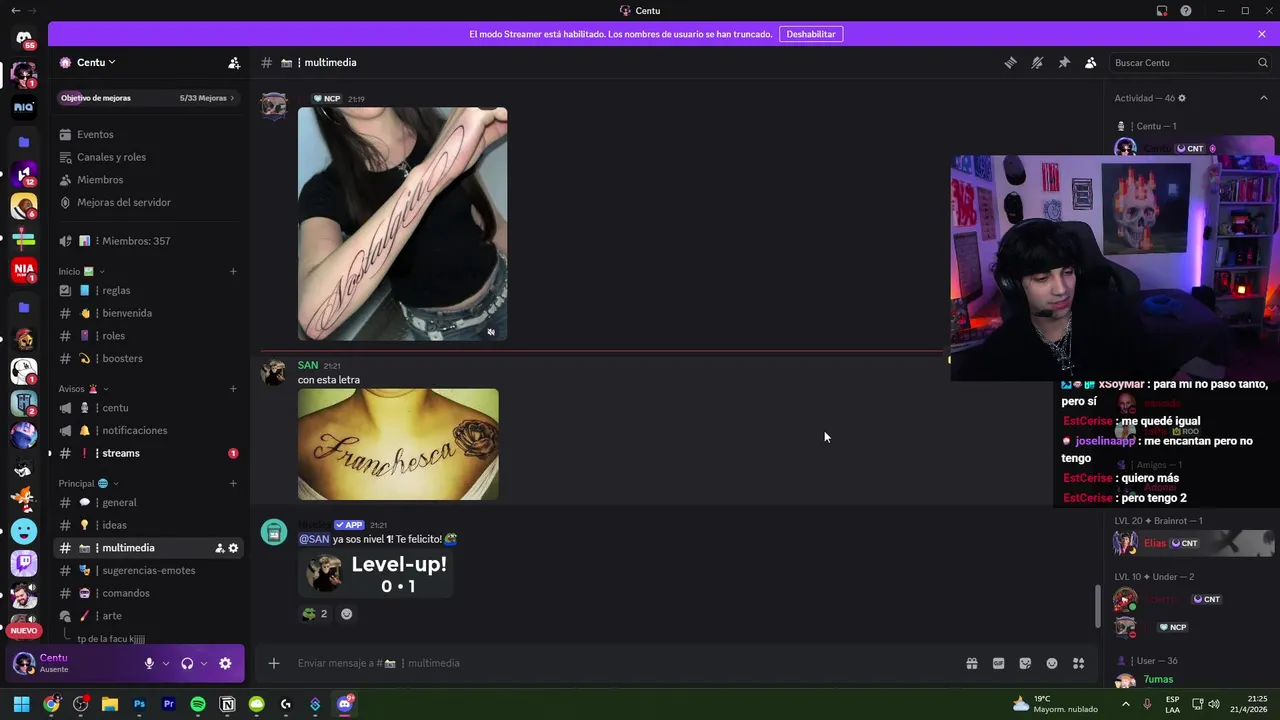
Task: Open the roles channel
Action: 148,336
